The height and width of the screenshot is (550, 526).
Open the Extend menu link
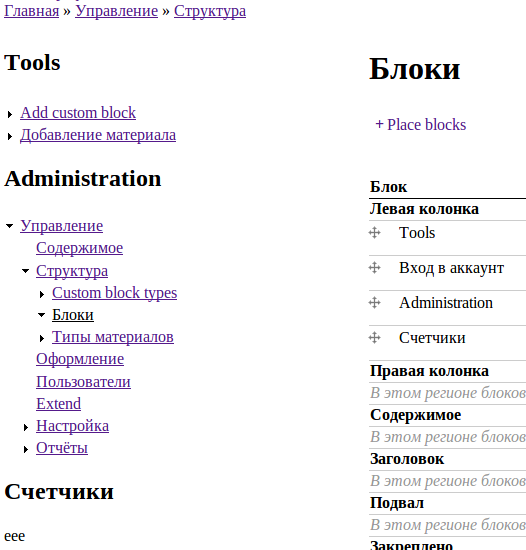59,404
